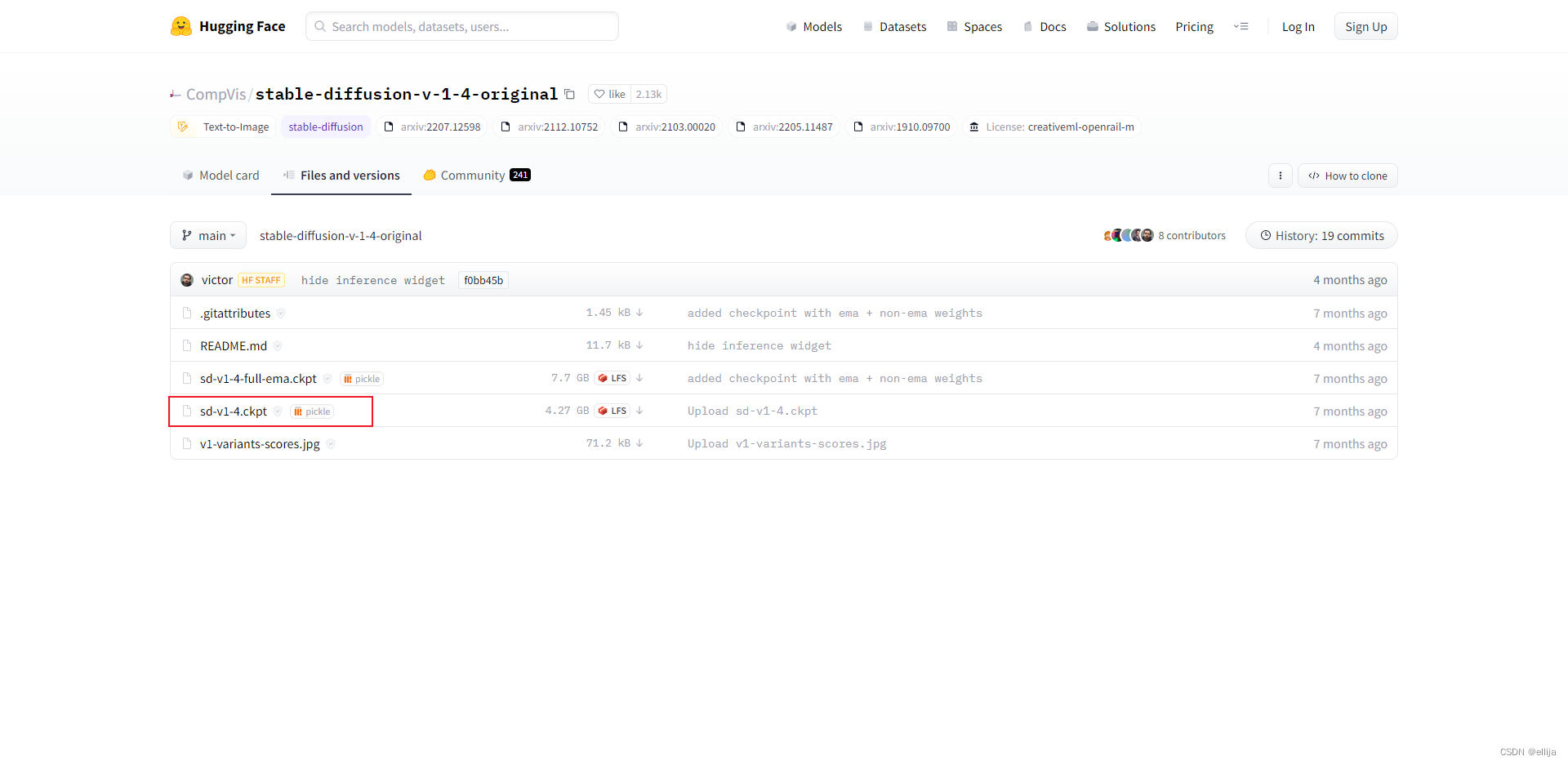
Task: Open the main branch dropdown
Action: pyautogui.click(x=208, y=235)
